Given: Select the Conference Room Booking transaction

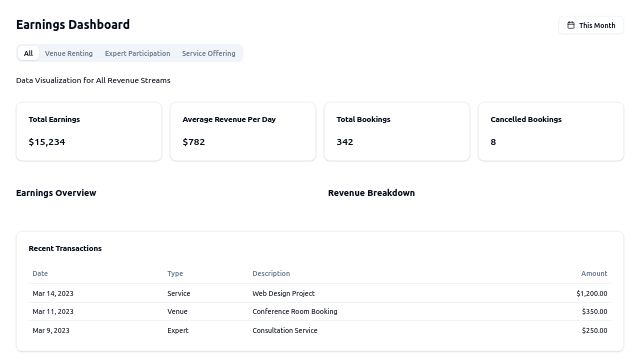Looking at the screenshot, I should coord(320,311).
